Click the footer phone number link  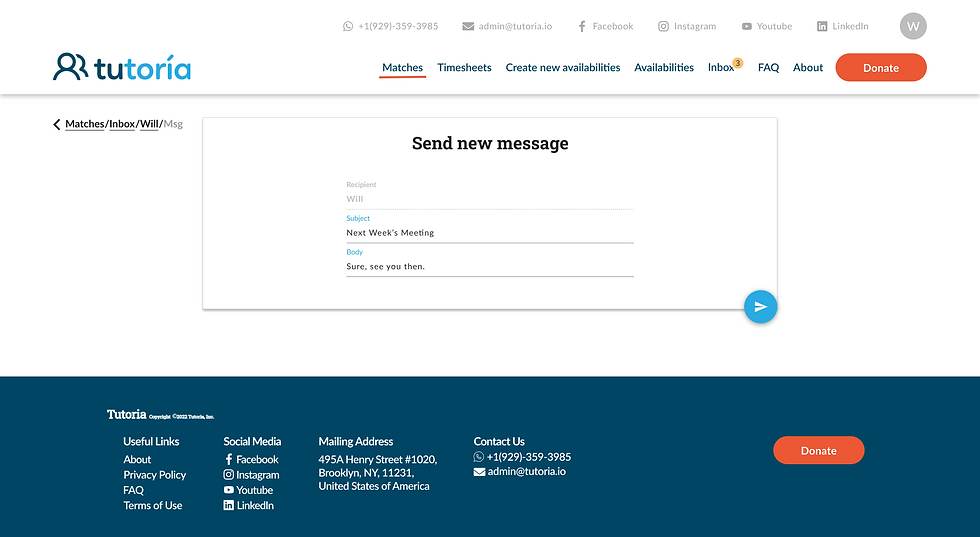[529, 457]
